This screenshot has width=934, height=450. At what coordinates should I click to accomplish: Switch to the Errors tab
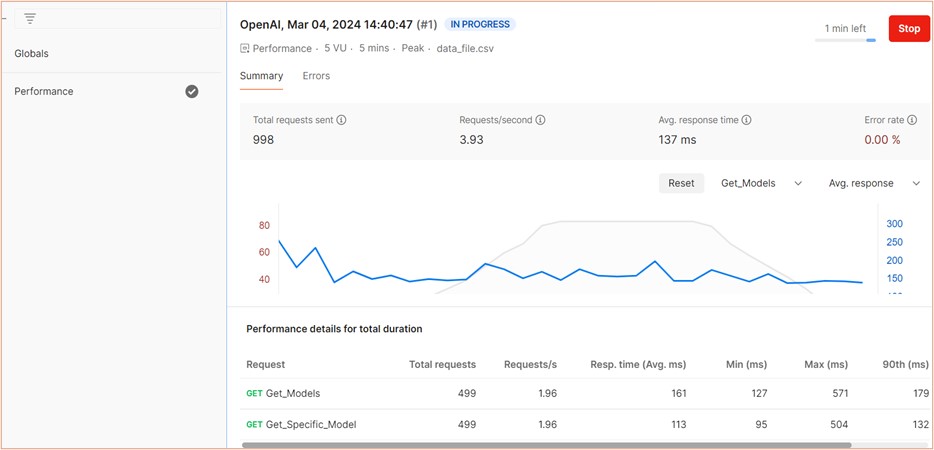316,76
